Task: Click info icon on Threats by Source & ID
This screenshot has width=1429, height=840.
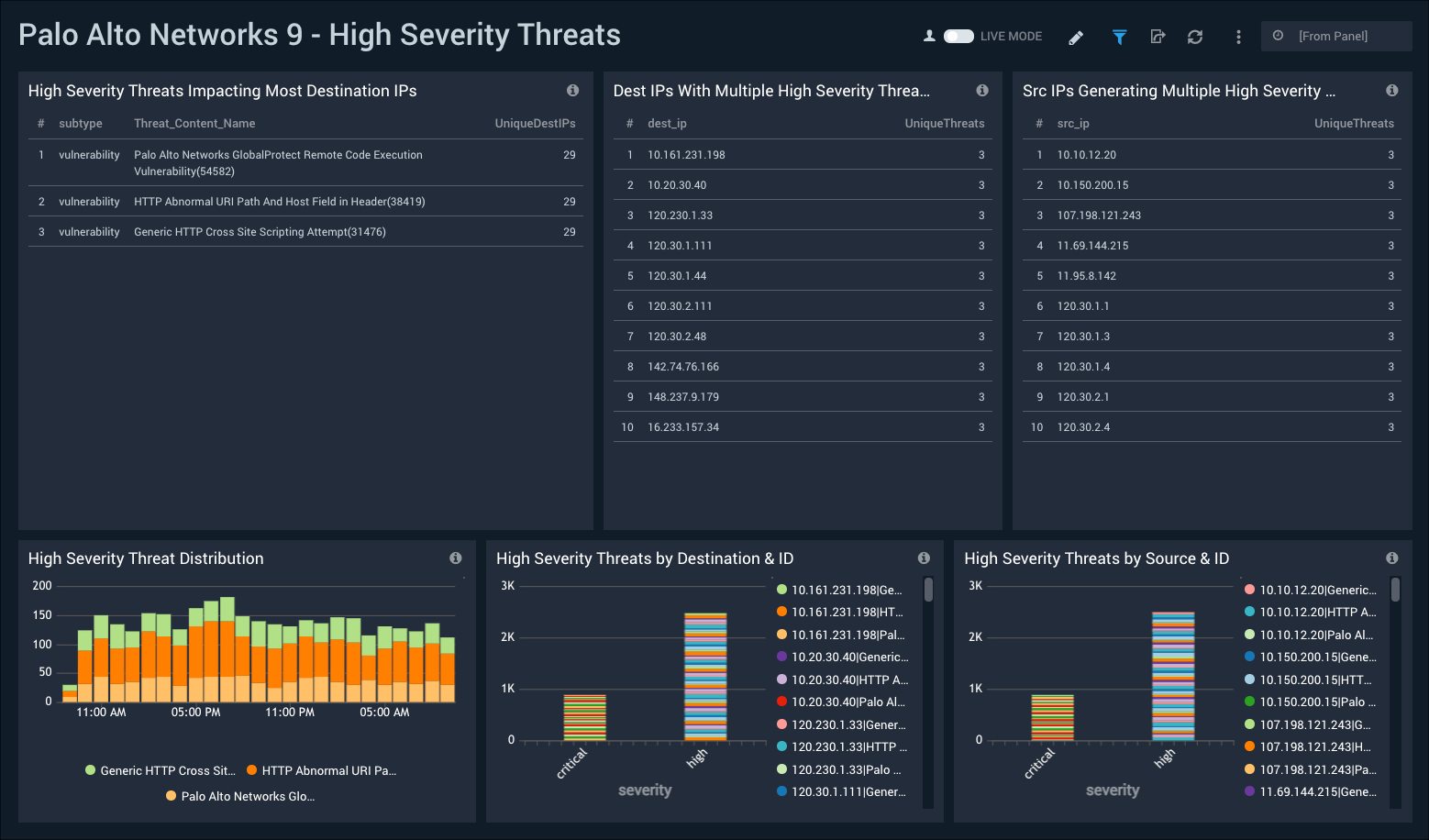Action: pyautogui.click(x=1391, y=558)
